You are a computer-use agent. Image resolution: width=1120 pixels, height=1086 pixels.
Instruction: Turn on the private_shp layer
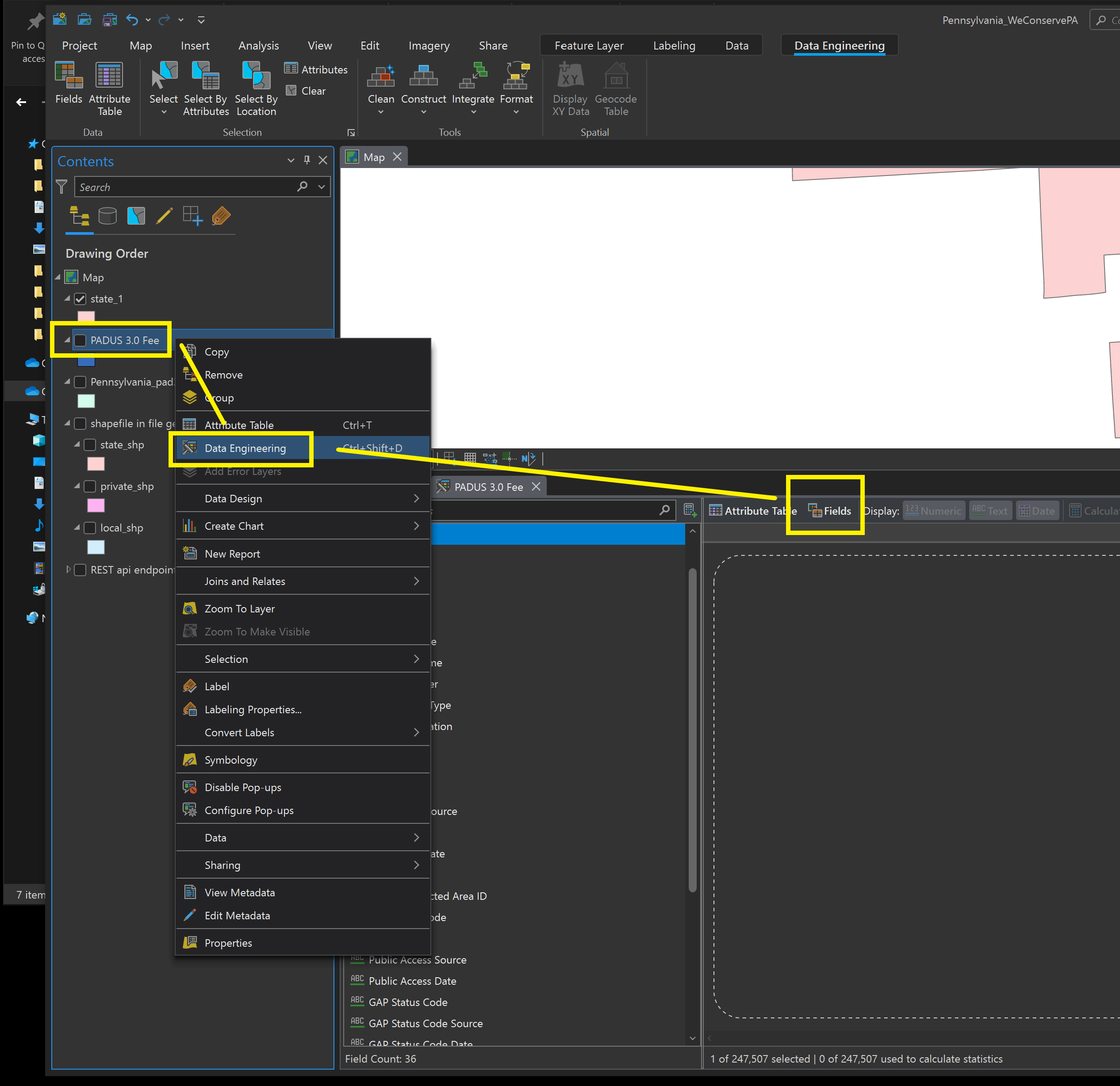click(x=90, y=486)
